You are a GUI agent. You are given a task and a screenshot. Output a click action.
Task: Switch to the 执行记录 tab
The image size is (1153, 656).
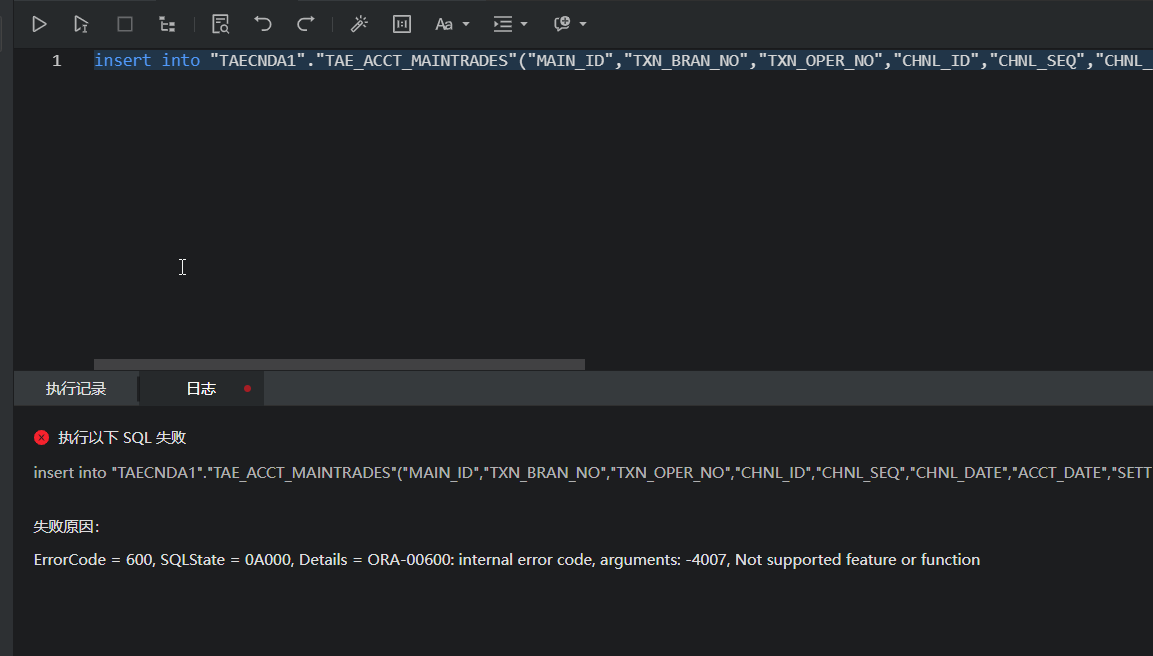[76, 389]
